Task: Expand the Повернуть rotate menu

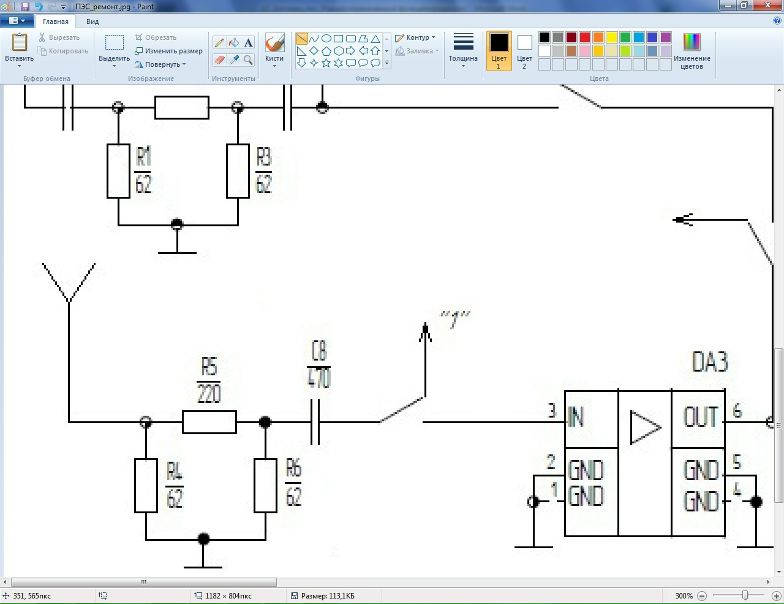Action: (160, 65)
